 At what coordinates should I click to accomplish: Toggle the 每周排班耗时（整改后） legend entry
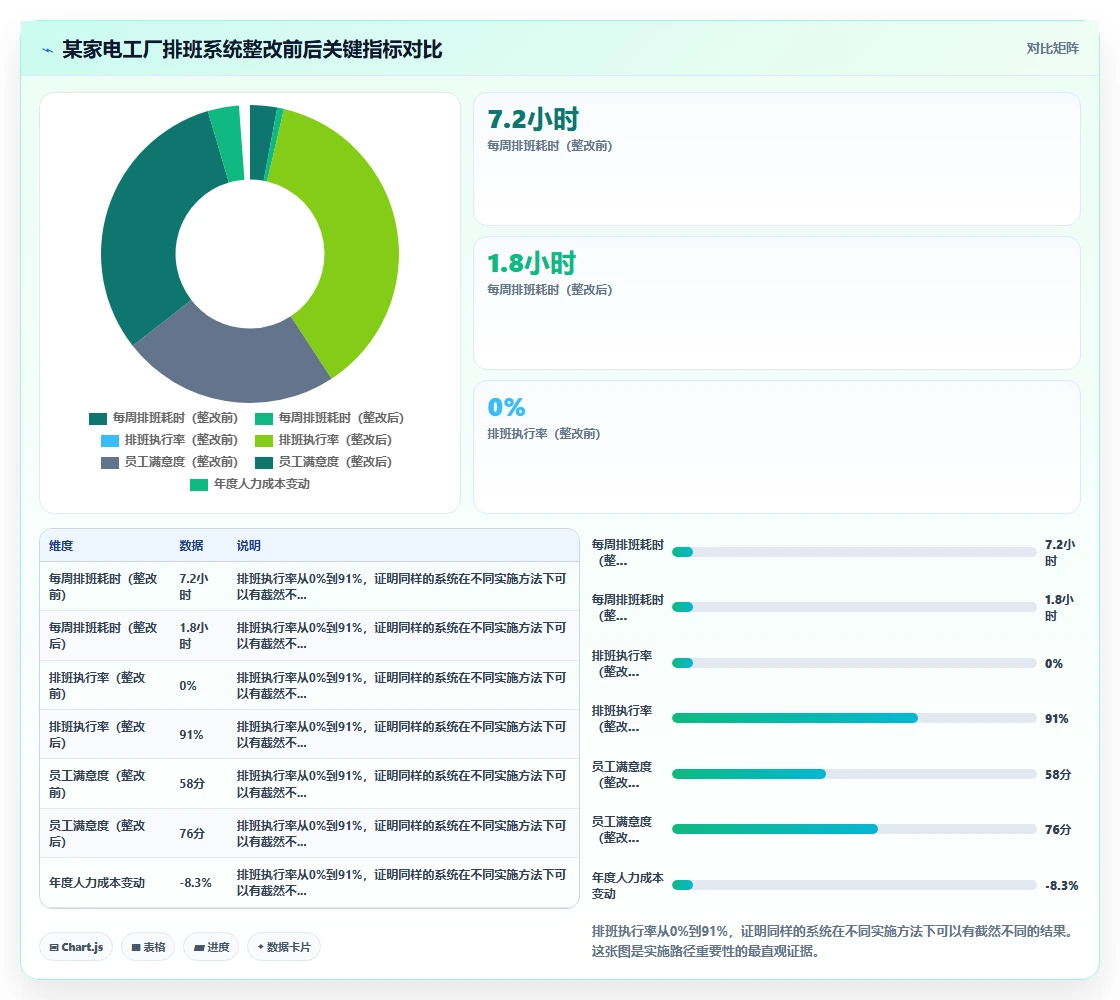329,418
